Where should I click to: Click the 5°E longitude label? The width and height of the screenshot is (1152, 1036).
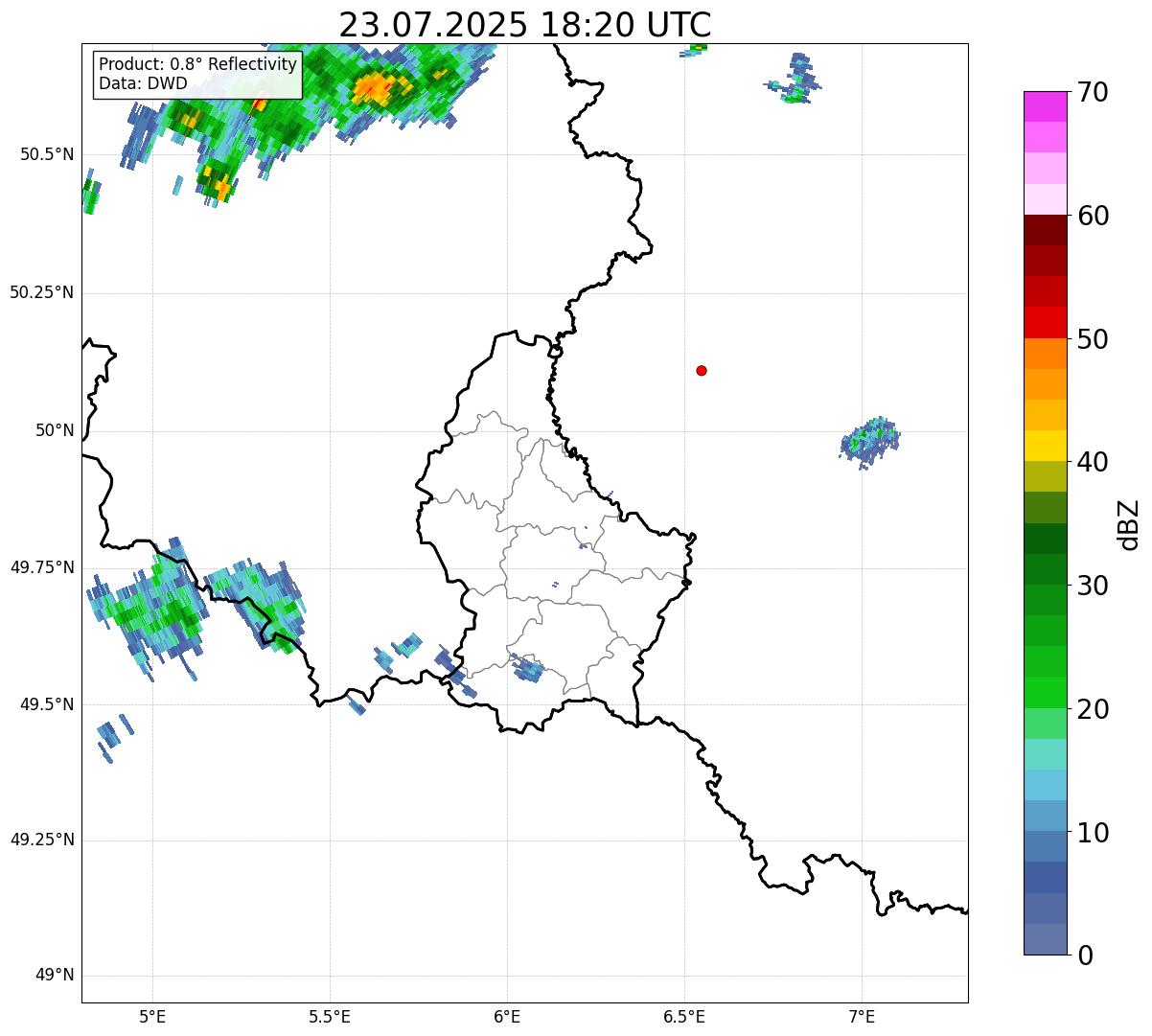click(x=152, y=1016)
